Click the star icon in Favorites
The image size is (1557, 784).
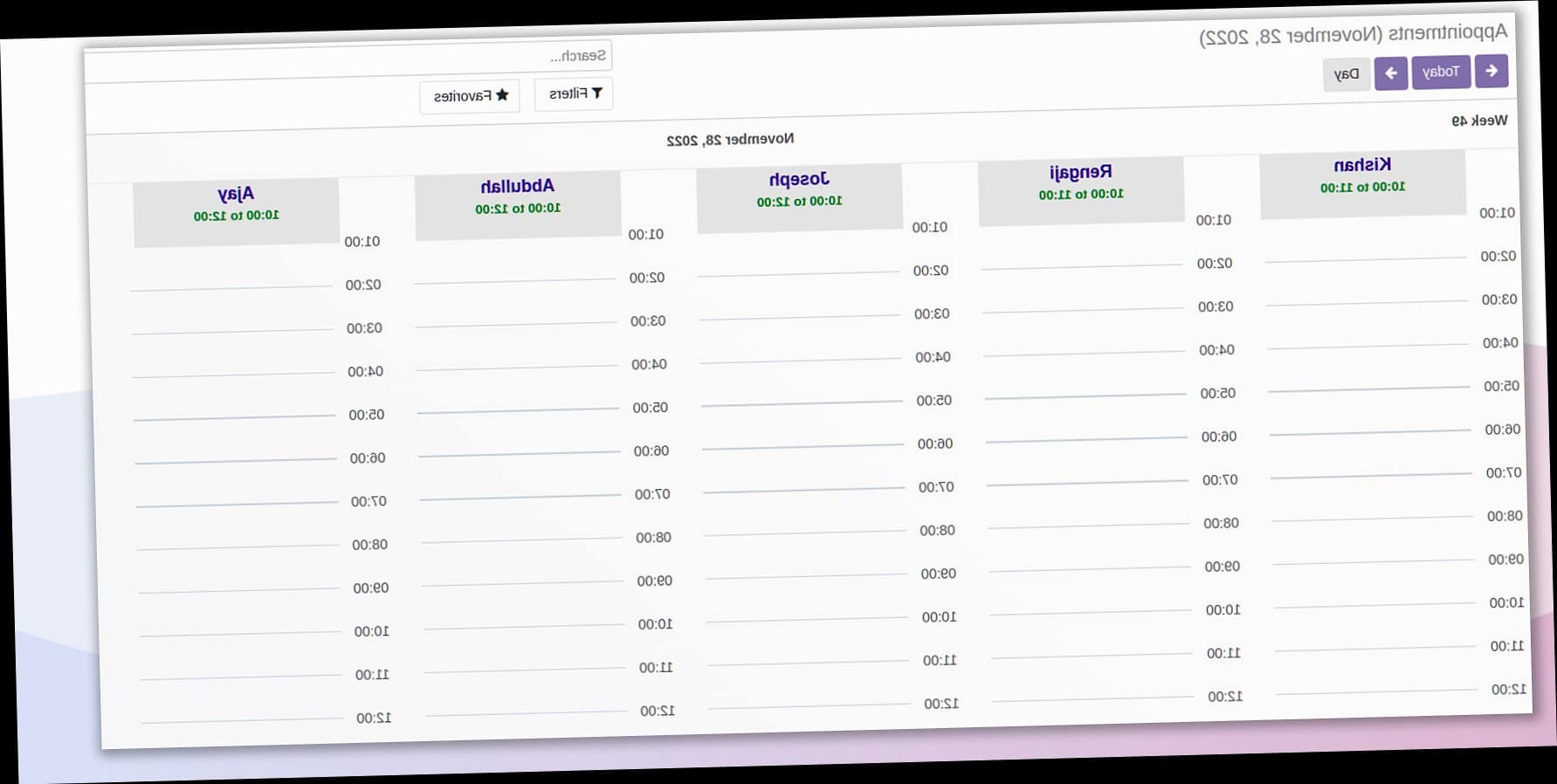(502, 95)
